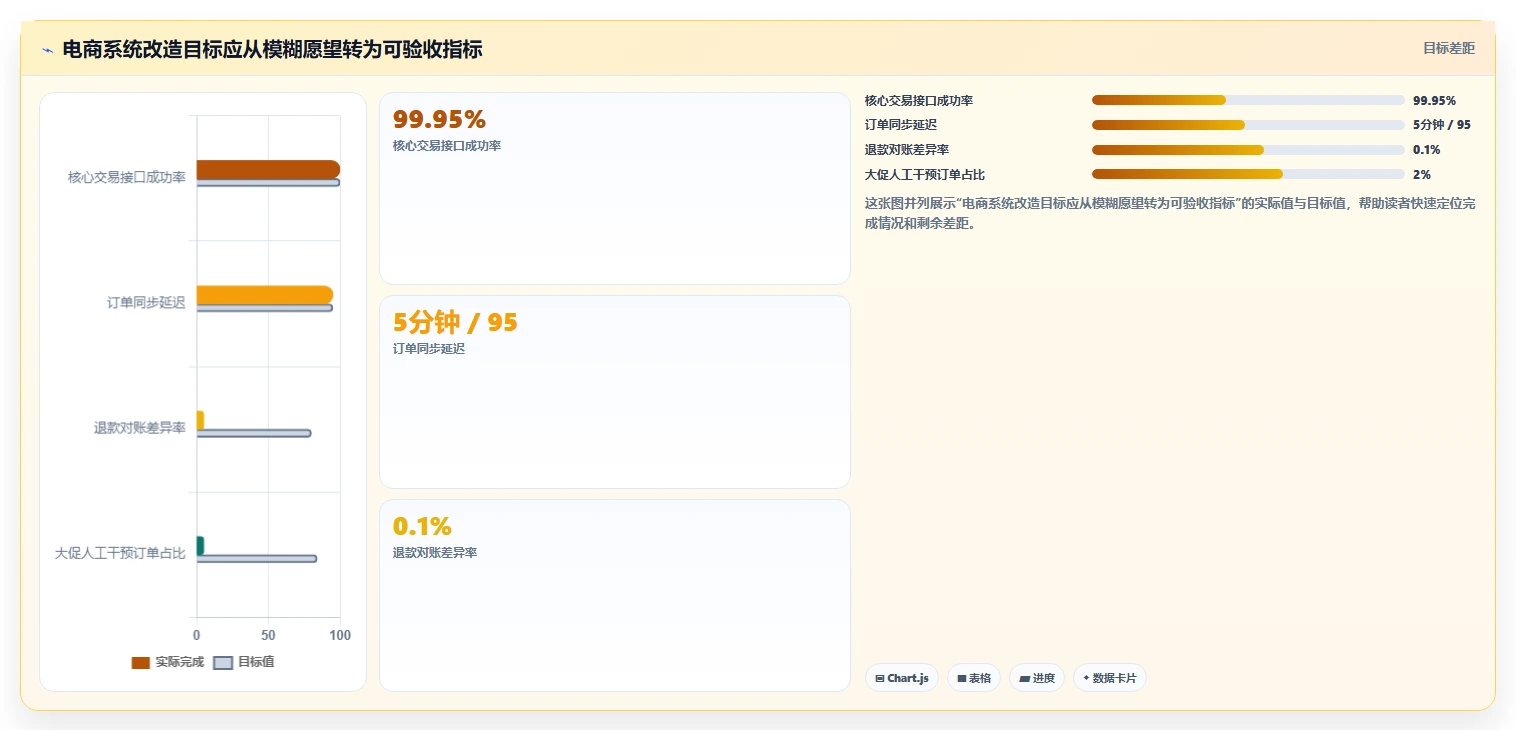The height and width of the screenshot is (730, 1516).
Task: Click the 0 tick on the chart's x-axis
Action: point(197,635)
